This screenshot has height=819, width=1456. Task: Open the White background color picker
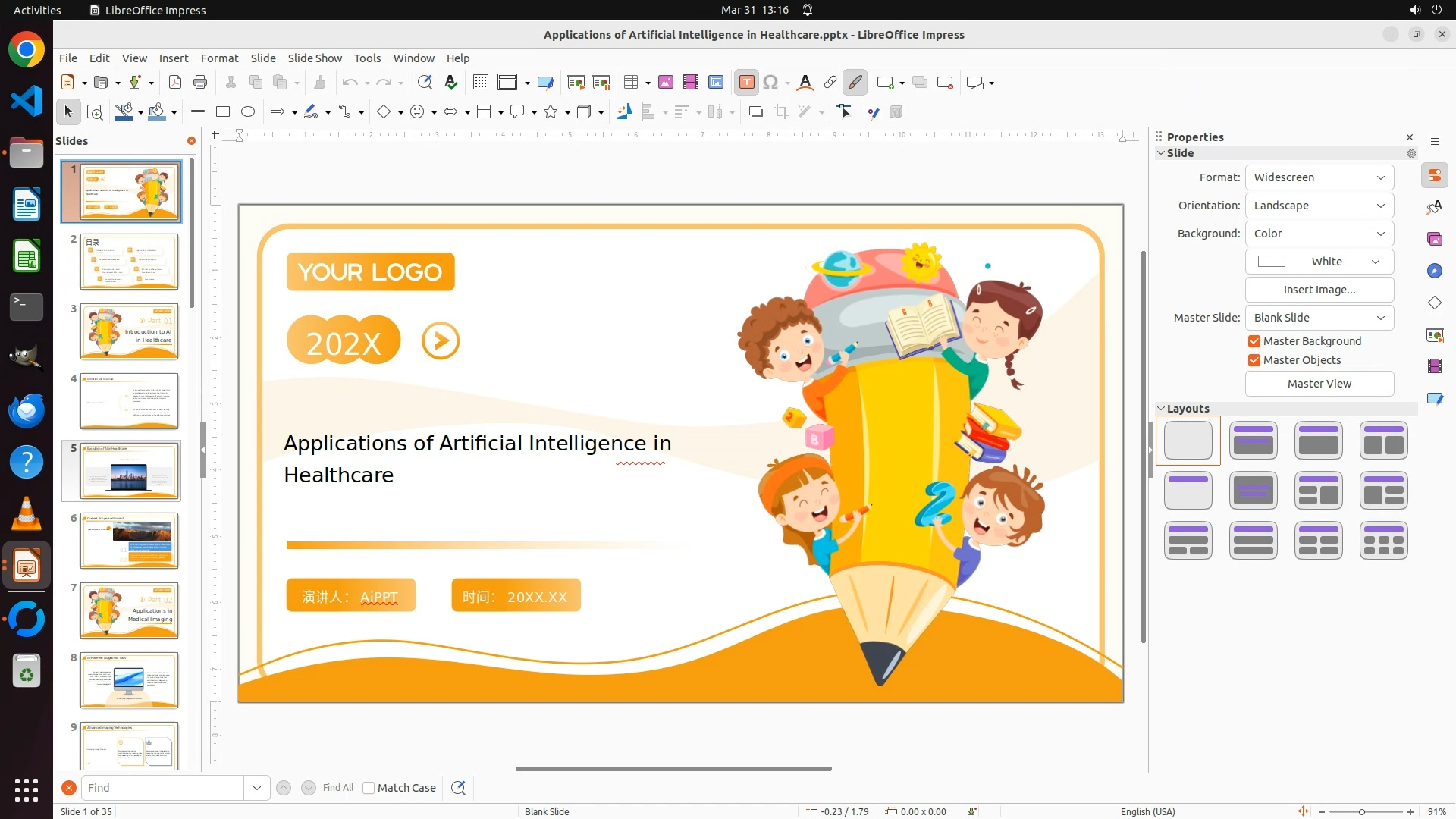1319,262
